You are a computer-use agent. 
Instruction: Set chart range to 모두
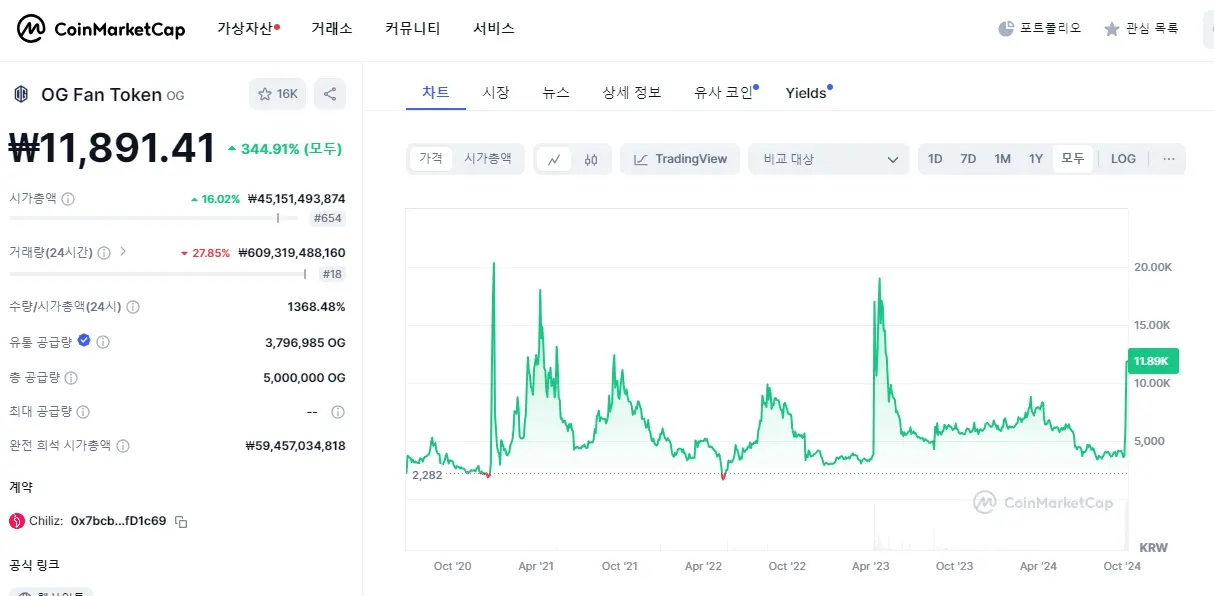click(x=1073, y=159)
